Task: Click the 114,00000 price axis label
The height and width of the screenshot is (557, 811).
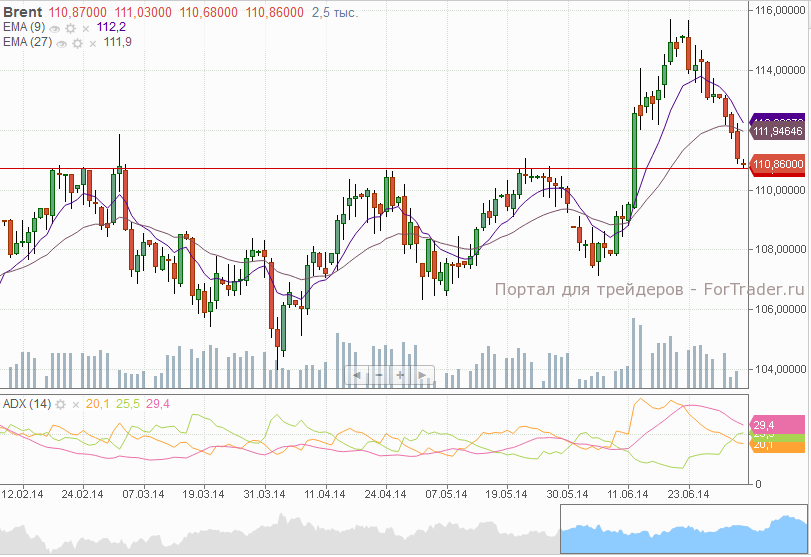Action: pyautogui.click(x=780, y=70)
